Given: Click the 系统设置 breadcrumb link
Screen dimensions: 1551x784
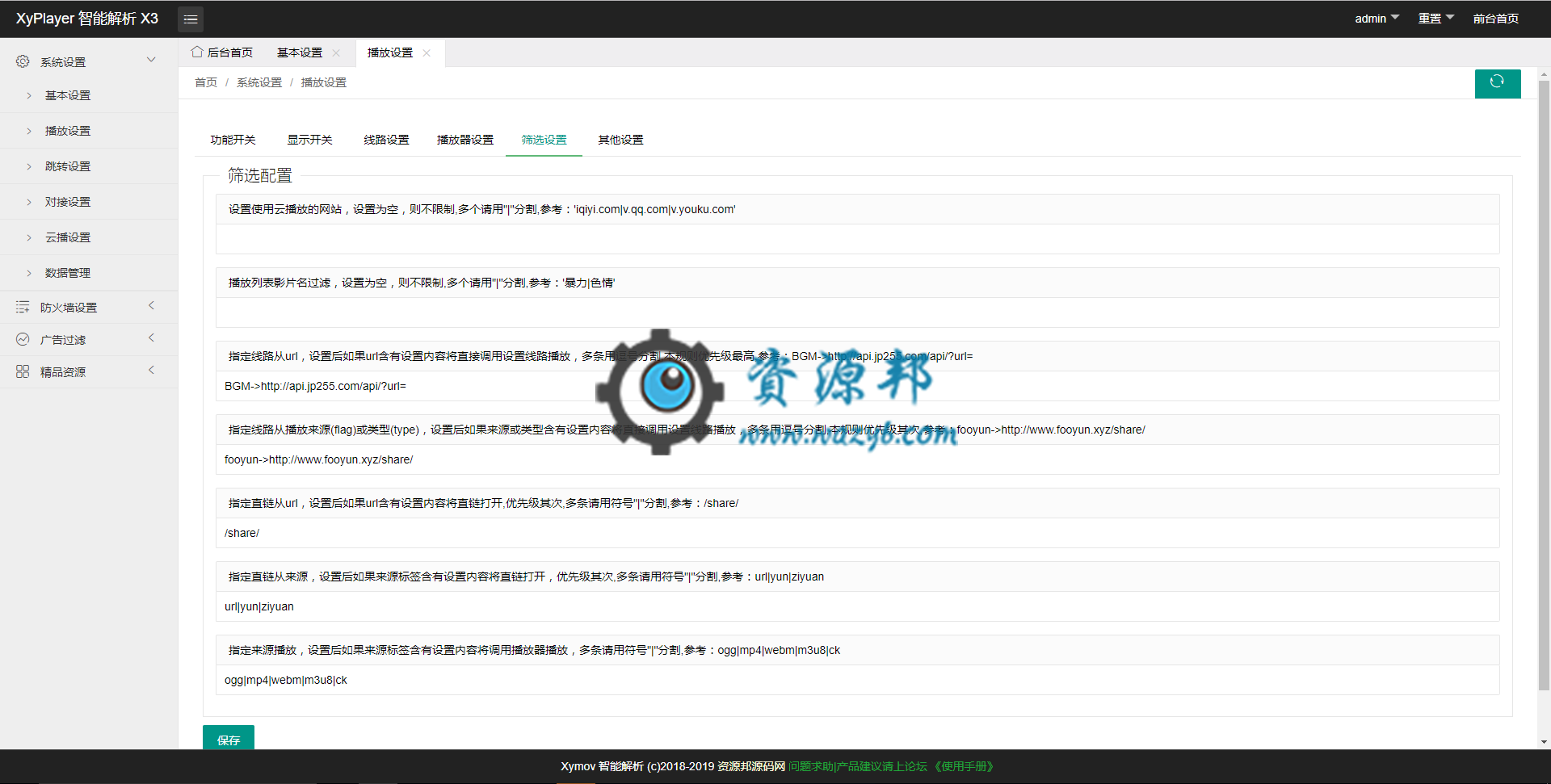Looking at the screenshot, I should 259,82.
